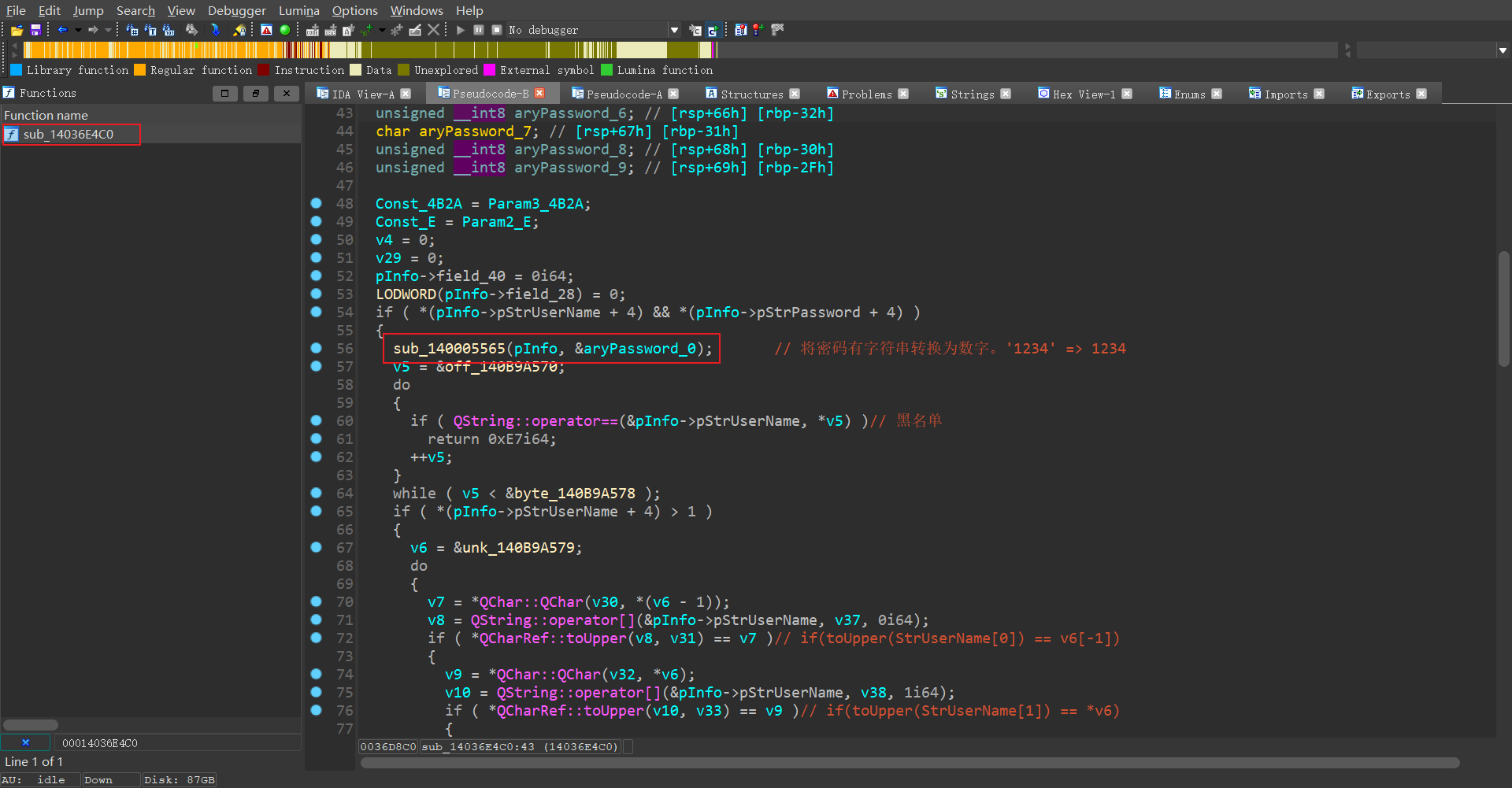This screenshot has width=1512, height=788.
Task: Start process with the play icon
Action: click(x=461, y=30)
